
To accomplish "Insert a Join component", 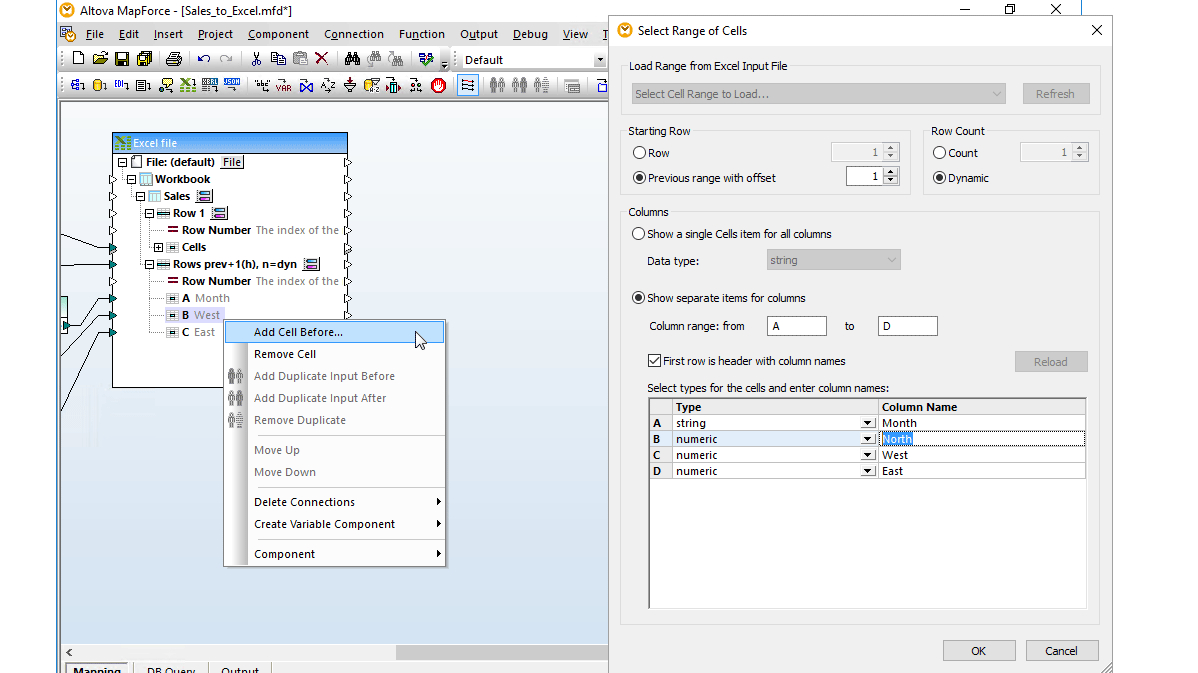I will (x=305, y=85).
